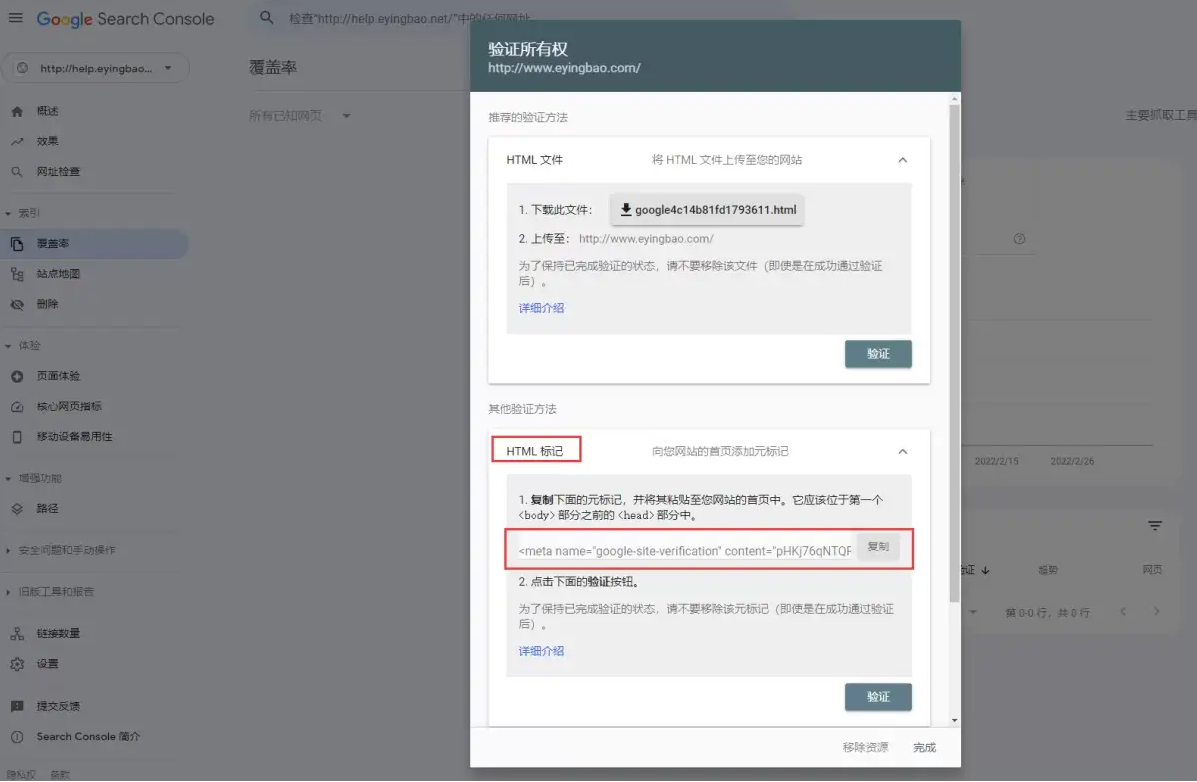The height and width of the screenshot is (782, 1197).
Task: Click the 概述 home icon
Action: click(x=17, y=111)
